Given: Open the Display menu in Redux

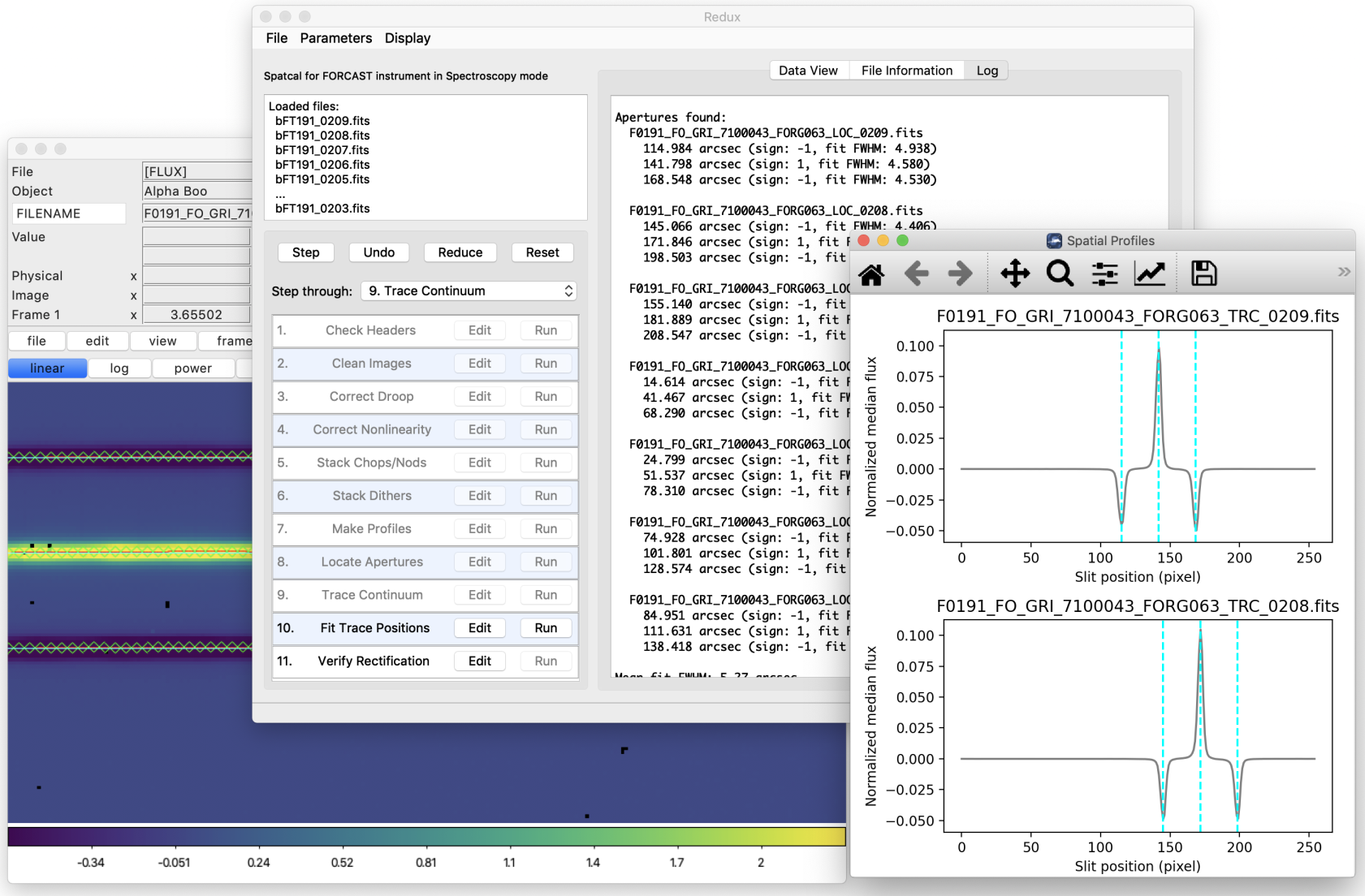Looking at the screenshot, I should point(407,37).
